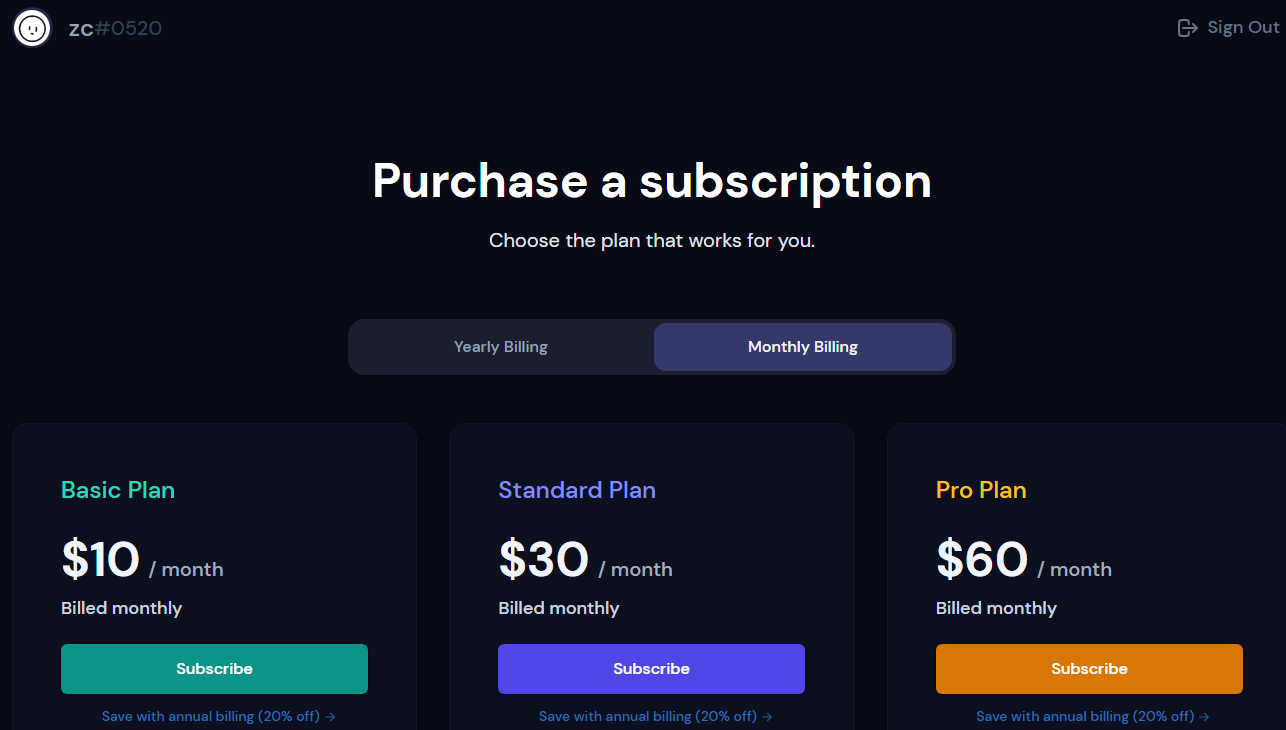Click the Pro Plan heading

(981, 490)
